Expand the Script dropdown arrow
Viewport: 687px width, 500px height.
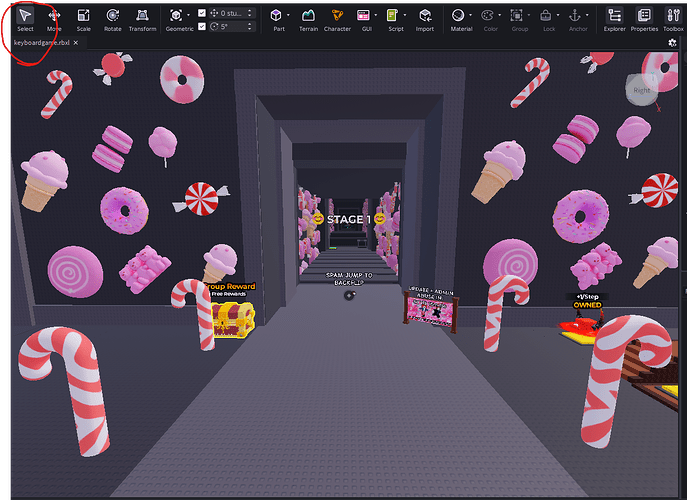[404, 15]
